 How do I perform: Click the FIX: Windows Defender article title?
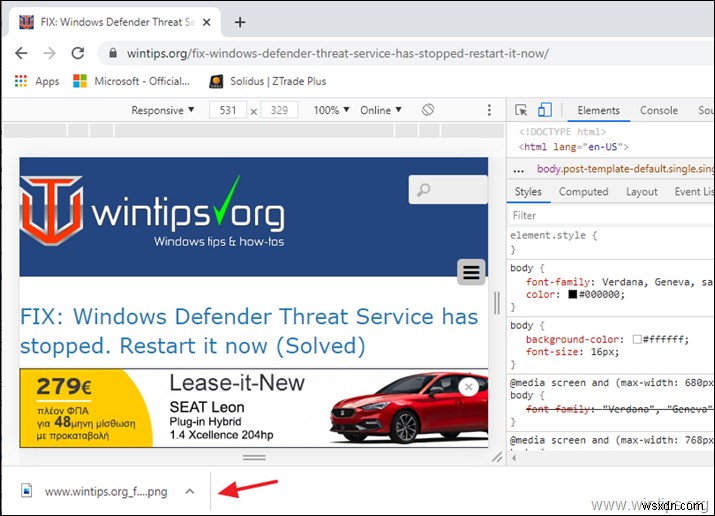click(x=249, y=331)
